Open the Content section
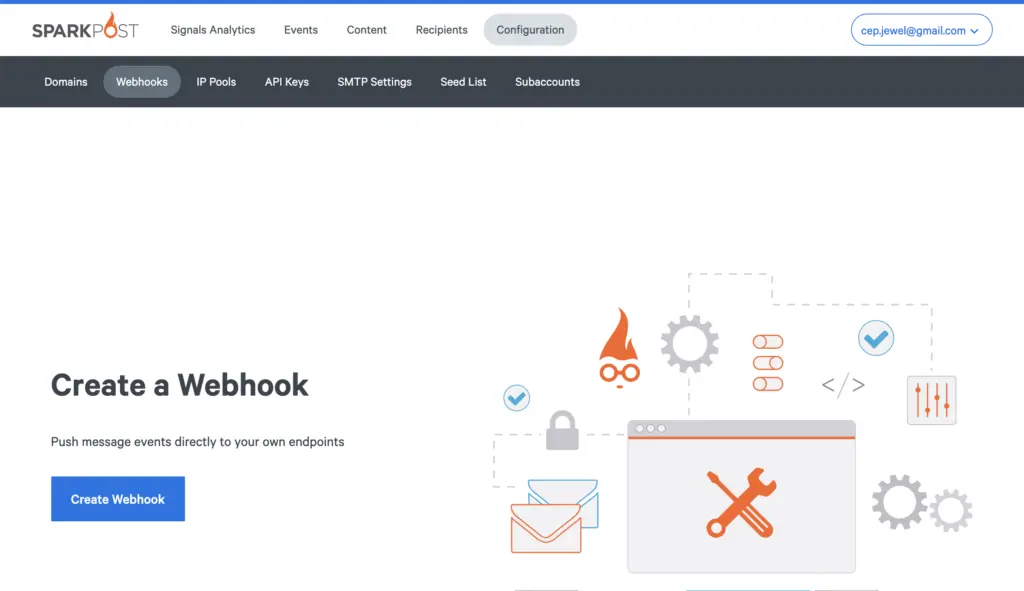Image resolution: width=1024 pixels, height=591 pixels. (366, 30)
